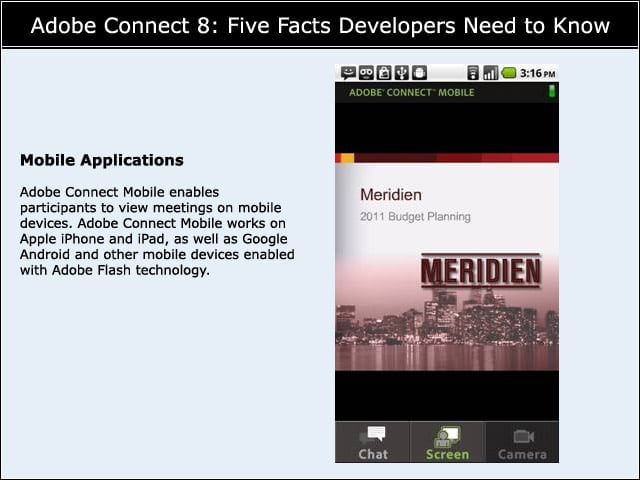Tap the voicemail icon in the status bar

tap(366, 73)
